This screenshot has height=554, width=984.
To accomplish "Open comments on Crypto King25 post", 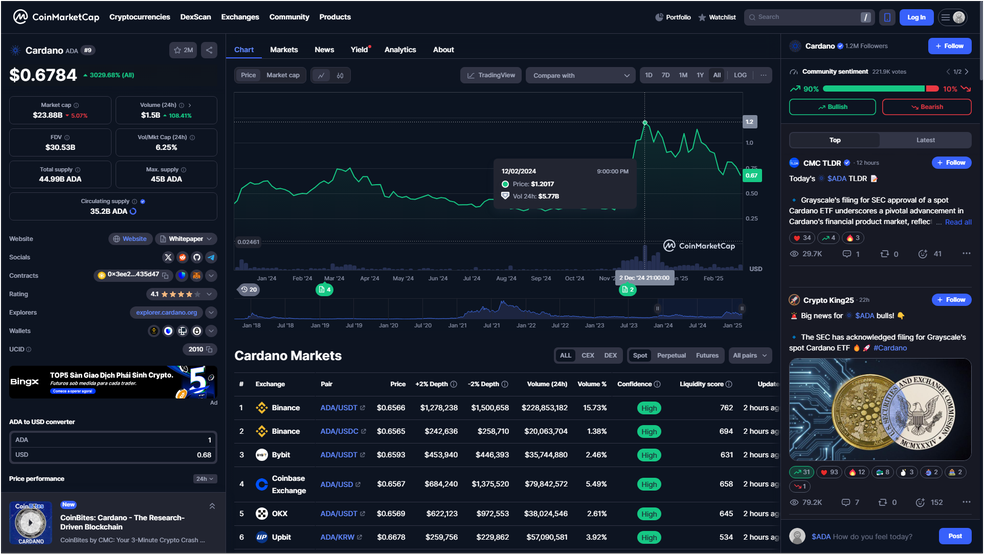I will tap(851, 503).
